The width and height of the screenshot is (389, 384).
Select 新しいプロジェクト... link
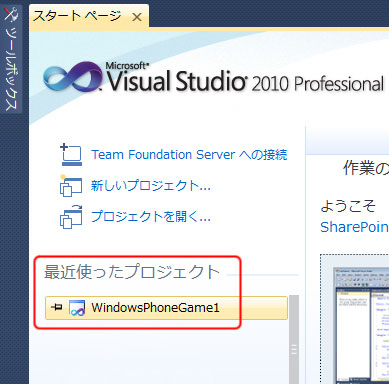coord(151,186)
